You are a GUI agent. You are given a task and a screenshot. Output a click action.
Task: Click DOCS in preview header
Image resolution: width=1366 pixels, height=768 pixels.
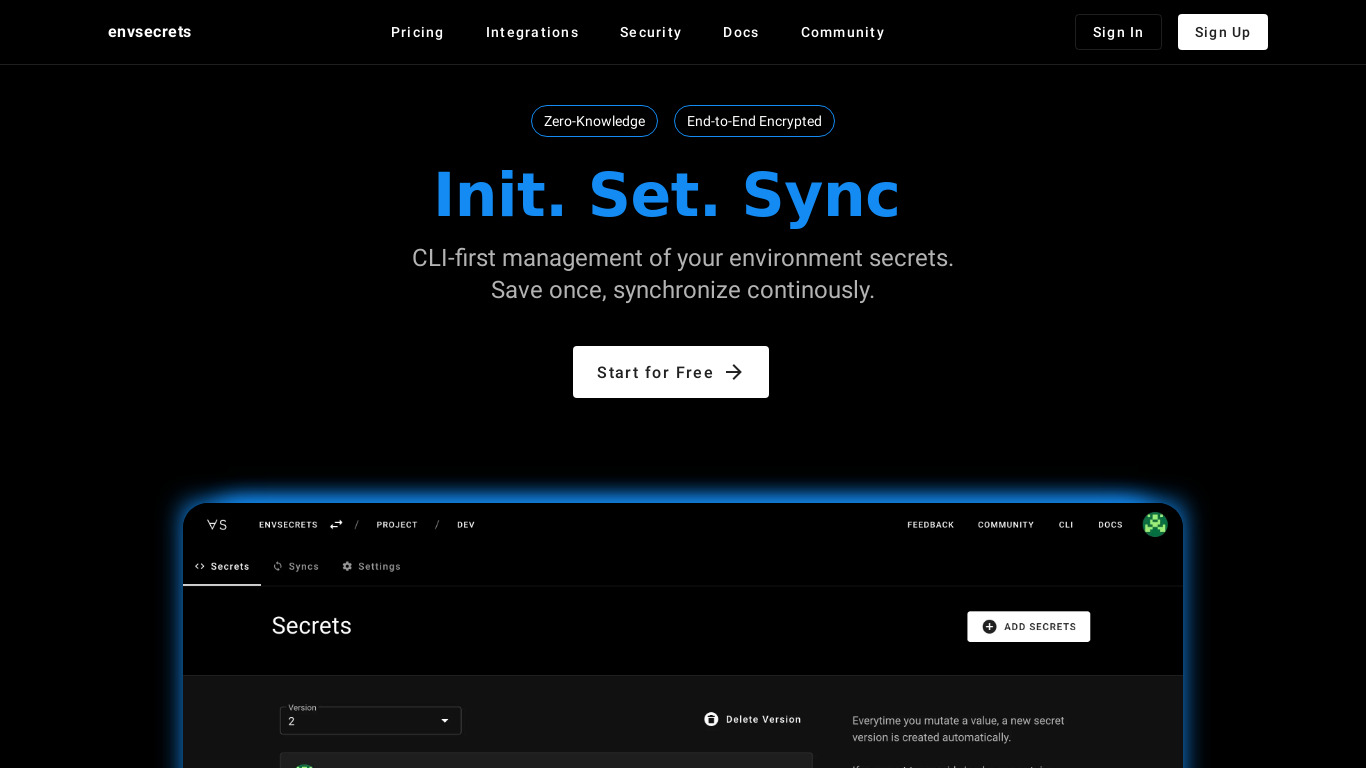pos(1110,525)
